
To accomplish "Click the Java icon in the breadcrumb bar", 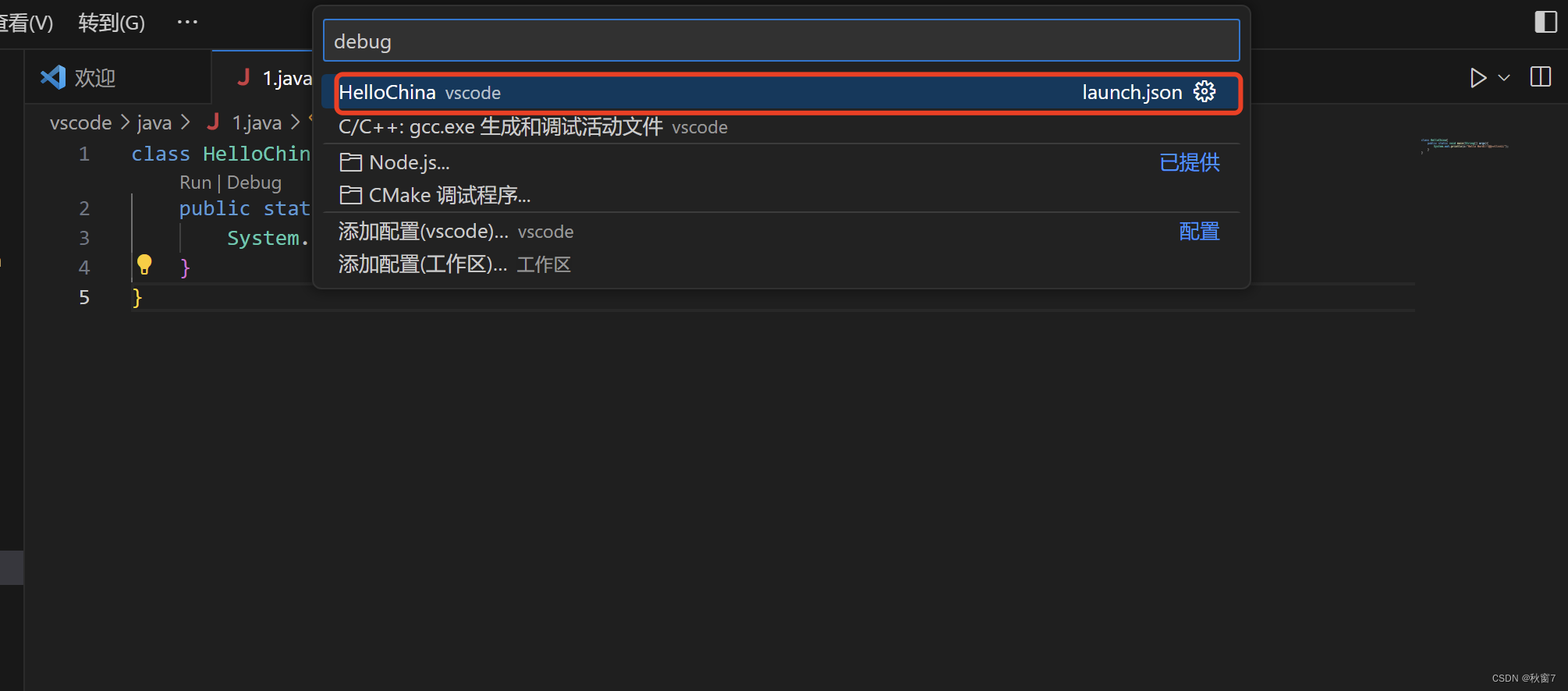I will pos(212,122).
